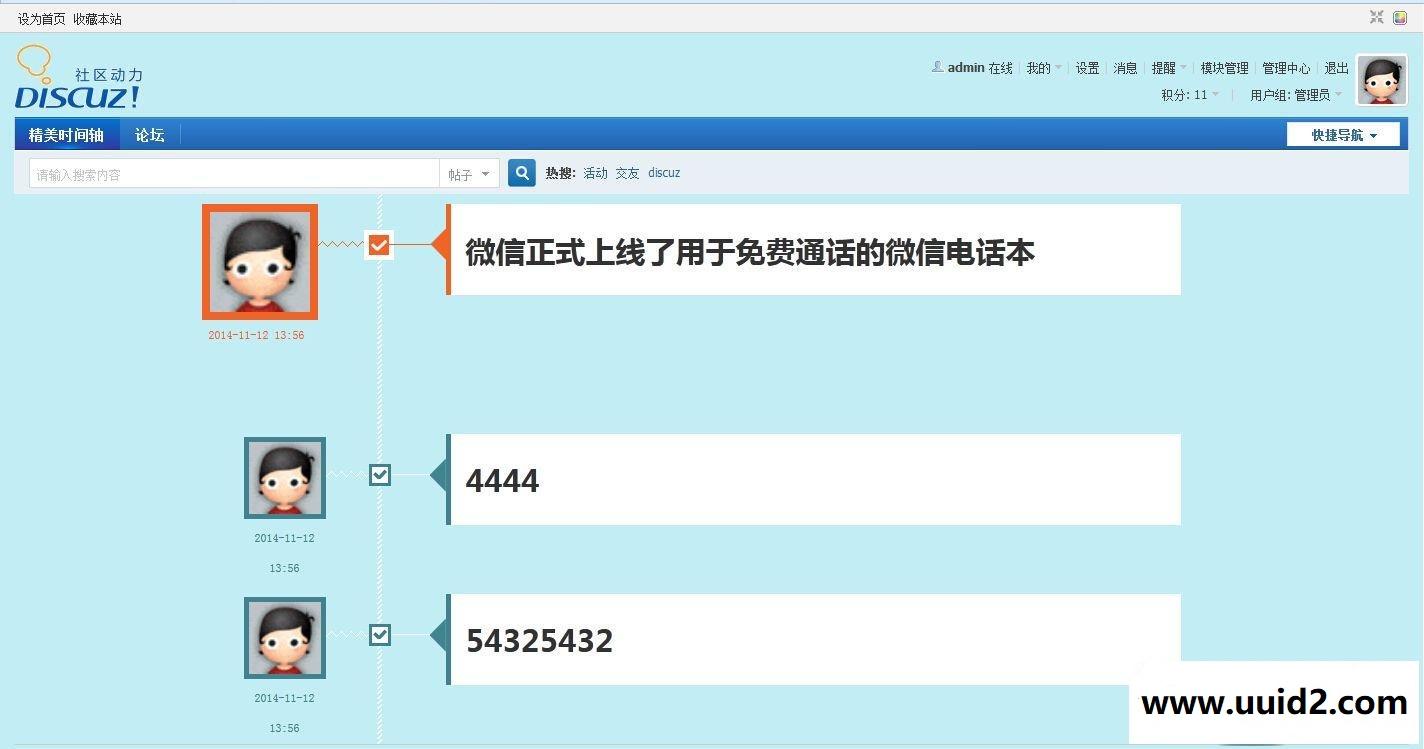Toggle the orange checkbox marker on the 微信 post

(x=379, y=243)
